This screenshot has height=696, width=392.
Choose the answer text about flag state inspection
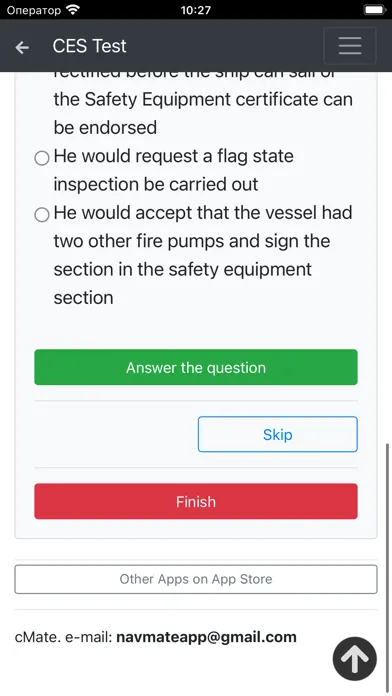coord(174,170)
